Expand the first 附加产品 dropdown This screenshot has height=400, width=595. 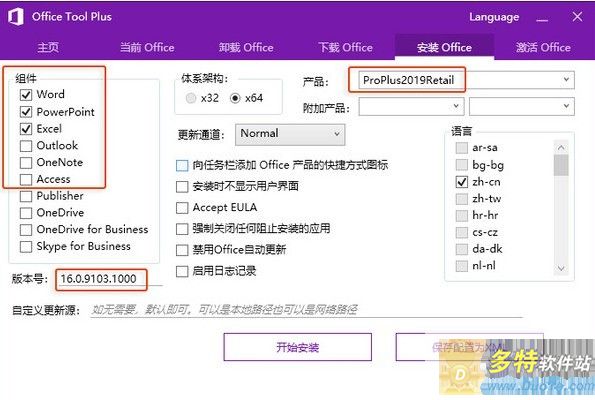pyautogui.click(x=411, y=107)
